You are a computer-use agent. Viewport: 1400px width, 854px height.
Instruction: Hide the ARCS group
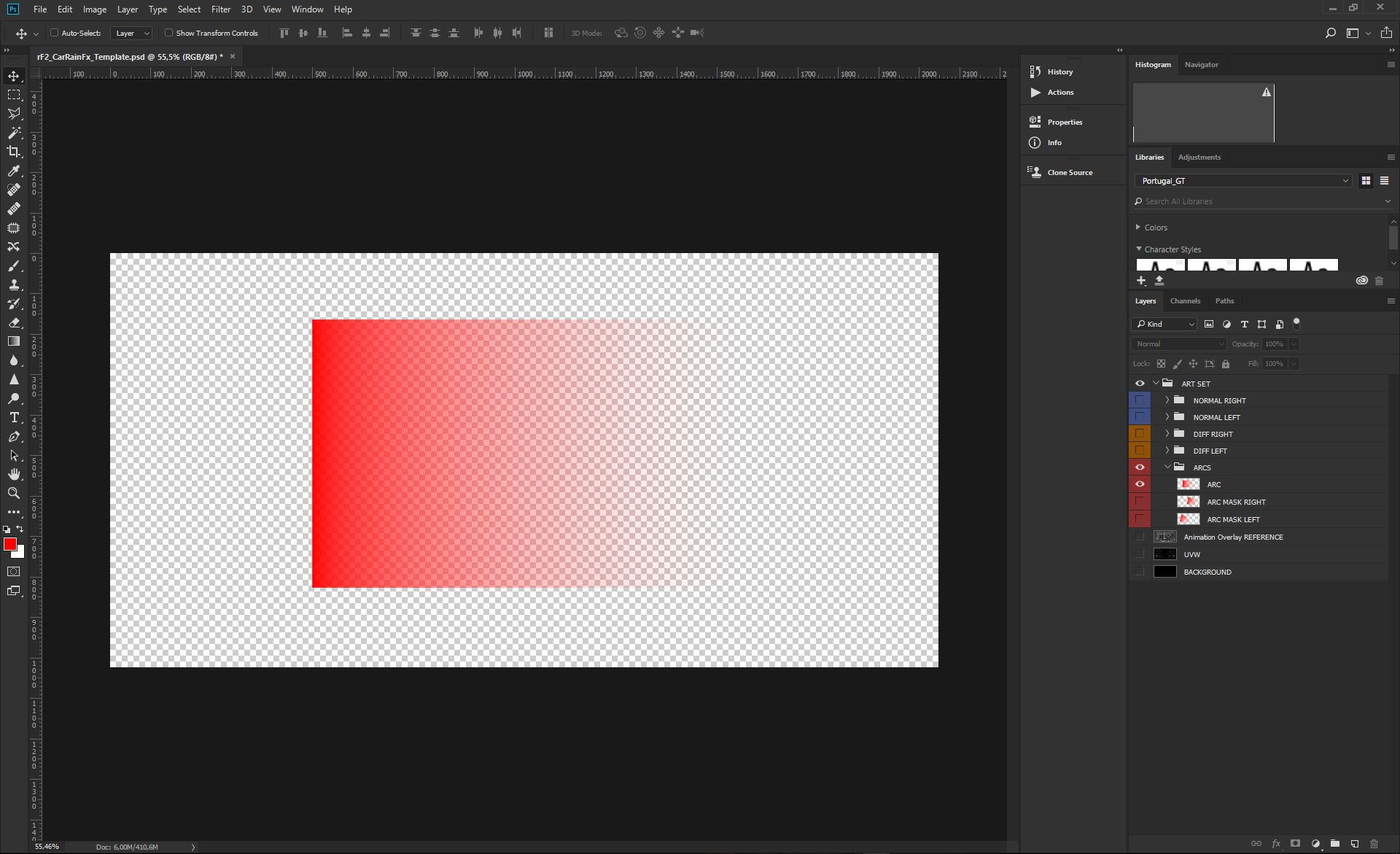[1140, 467]
